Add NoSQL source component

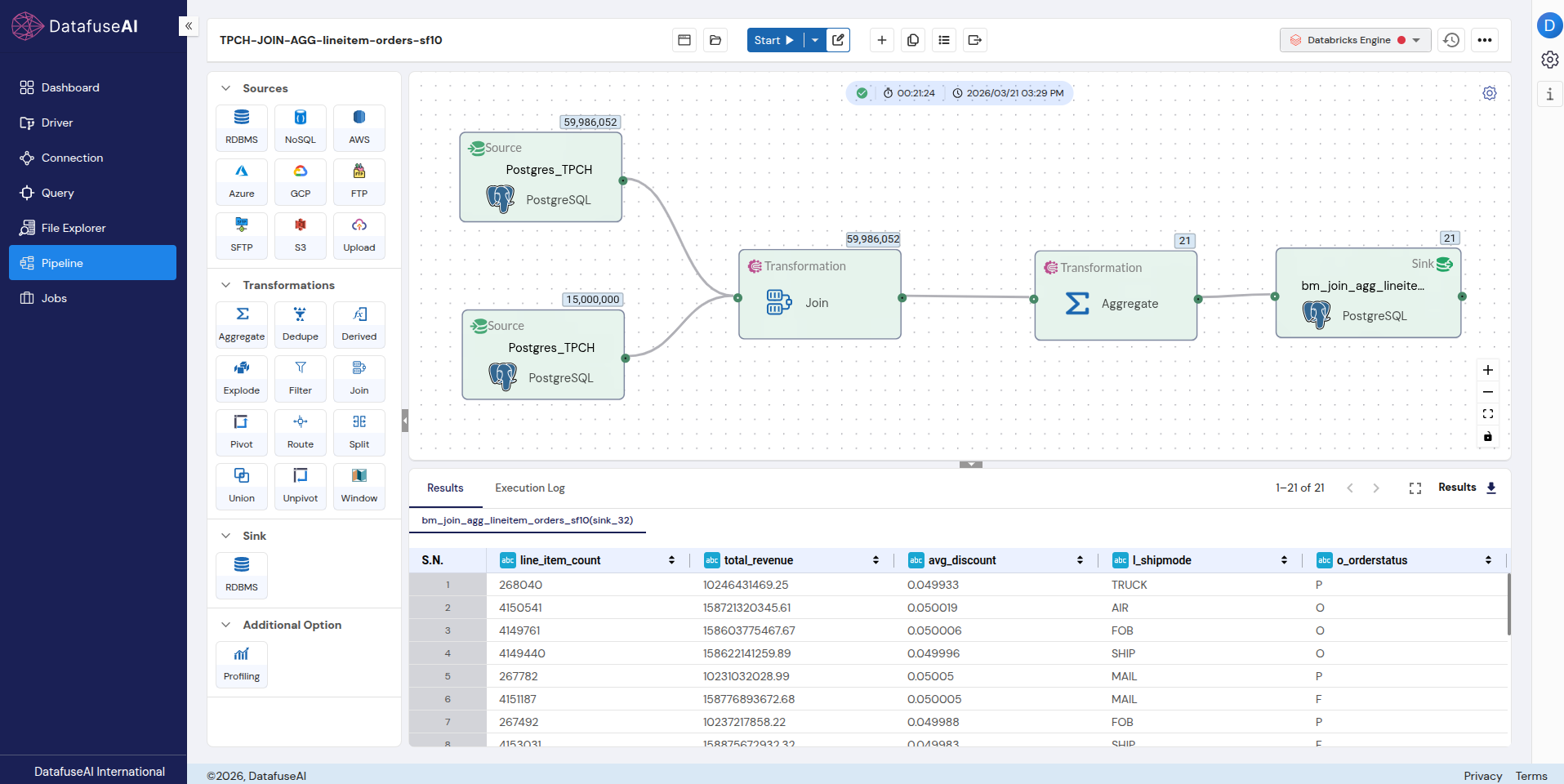pyautogui.click(x=301, y=127)
